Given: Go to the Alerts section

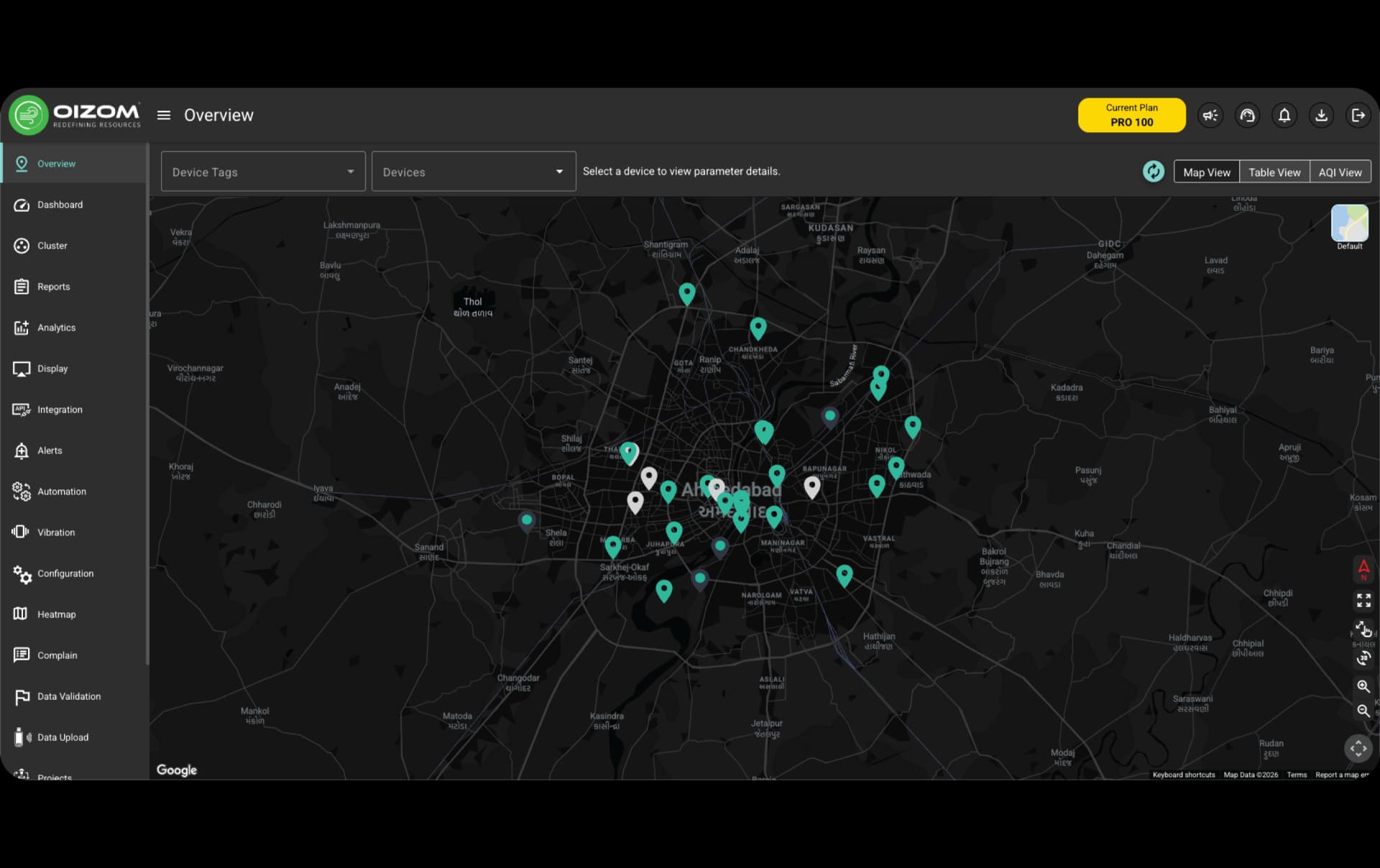Looking at the screenshot, I should point(50,451).
